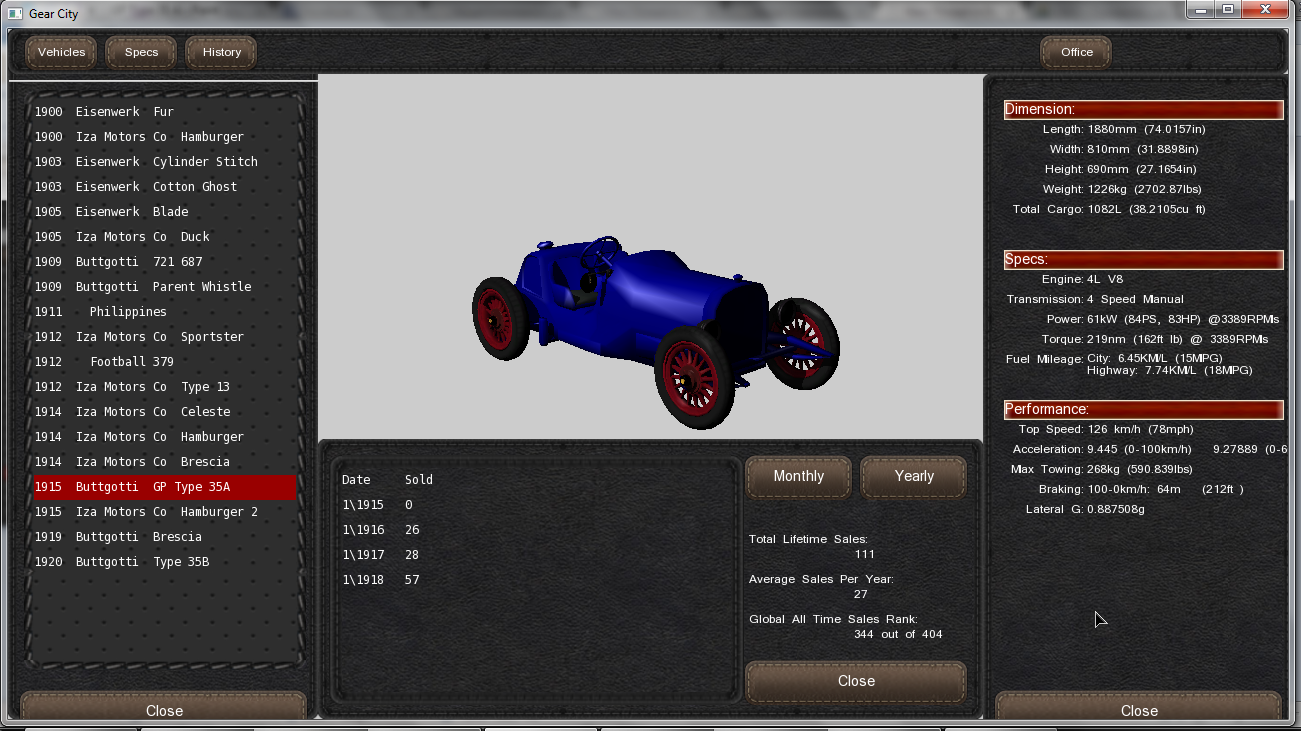Close the sales statistics panel
1301x731 pixels.
pos(856,681)
